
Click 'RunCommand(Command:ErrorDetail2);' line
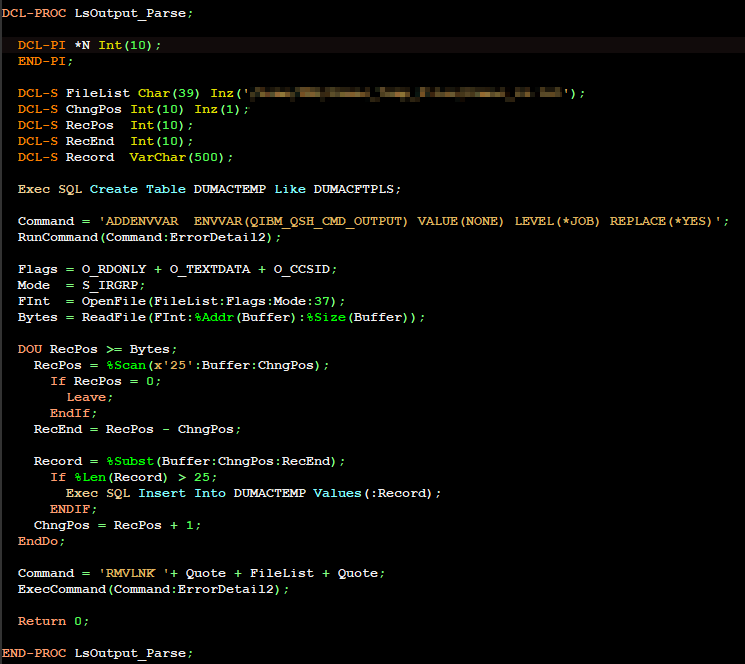149,237
